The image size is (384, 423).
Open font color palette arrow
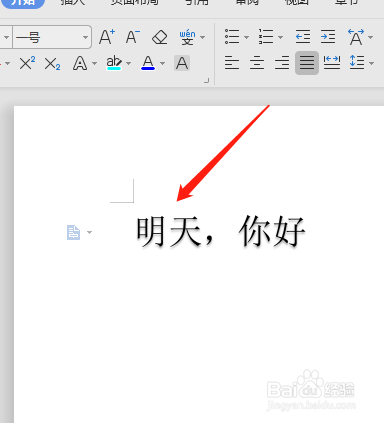[x=163, y=63]
